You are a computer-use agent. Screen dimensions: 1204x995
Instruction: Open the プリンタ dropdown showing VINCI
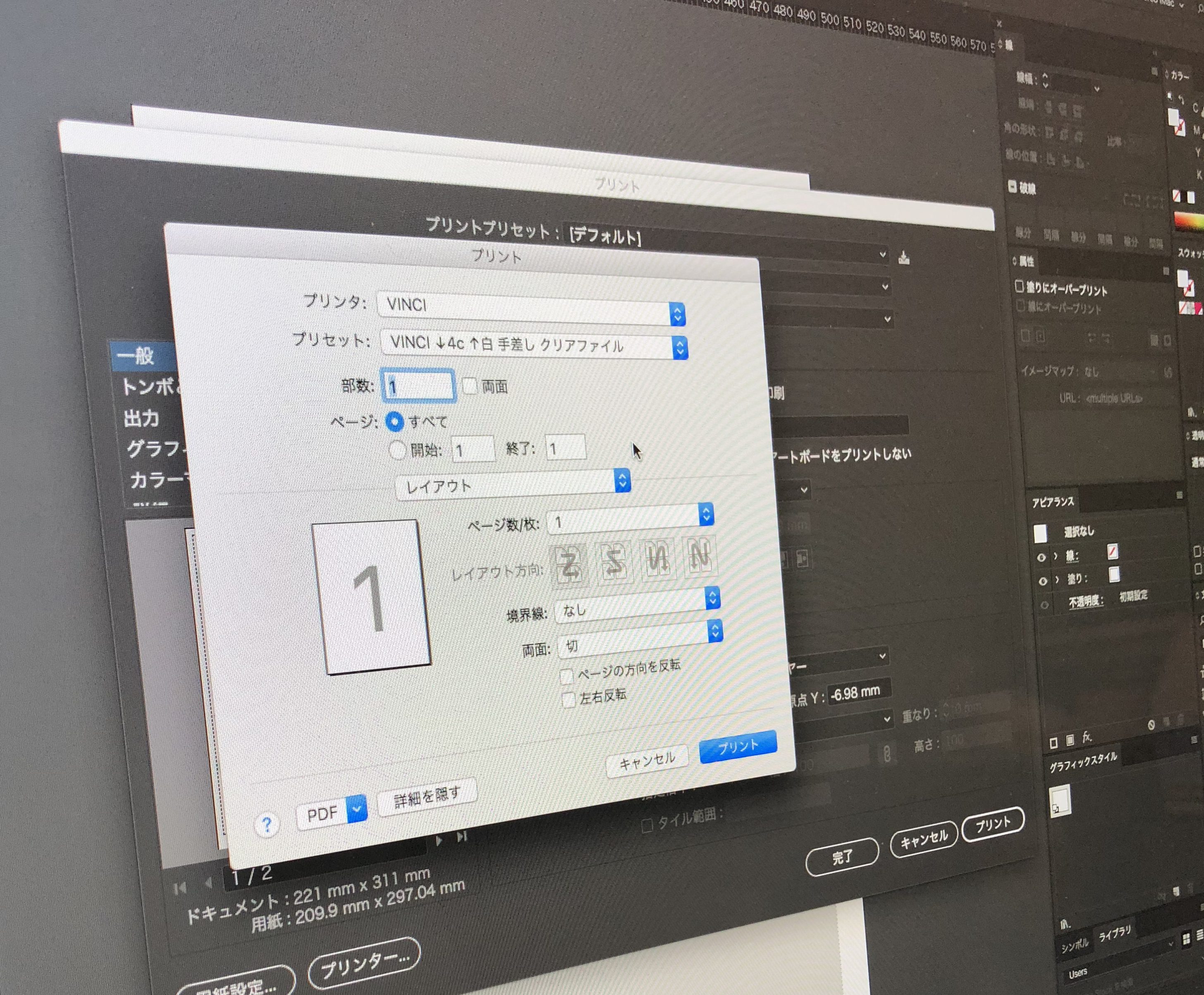click(x=531, y=309)
